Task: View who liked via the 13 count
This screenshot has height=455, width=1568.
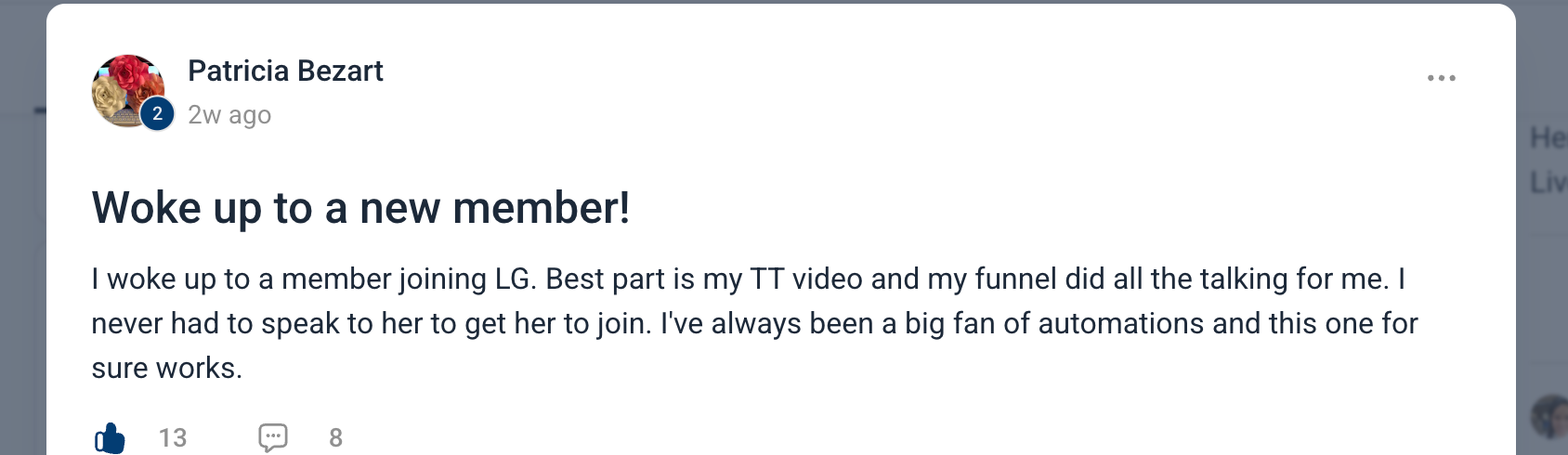Action: click(173, 437)
